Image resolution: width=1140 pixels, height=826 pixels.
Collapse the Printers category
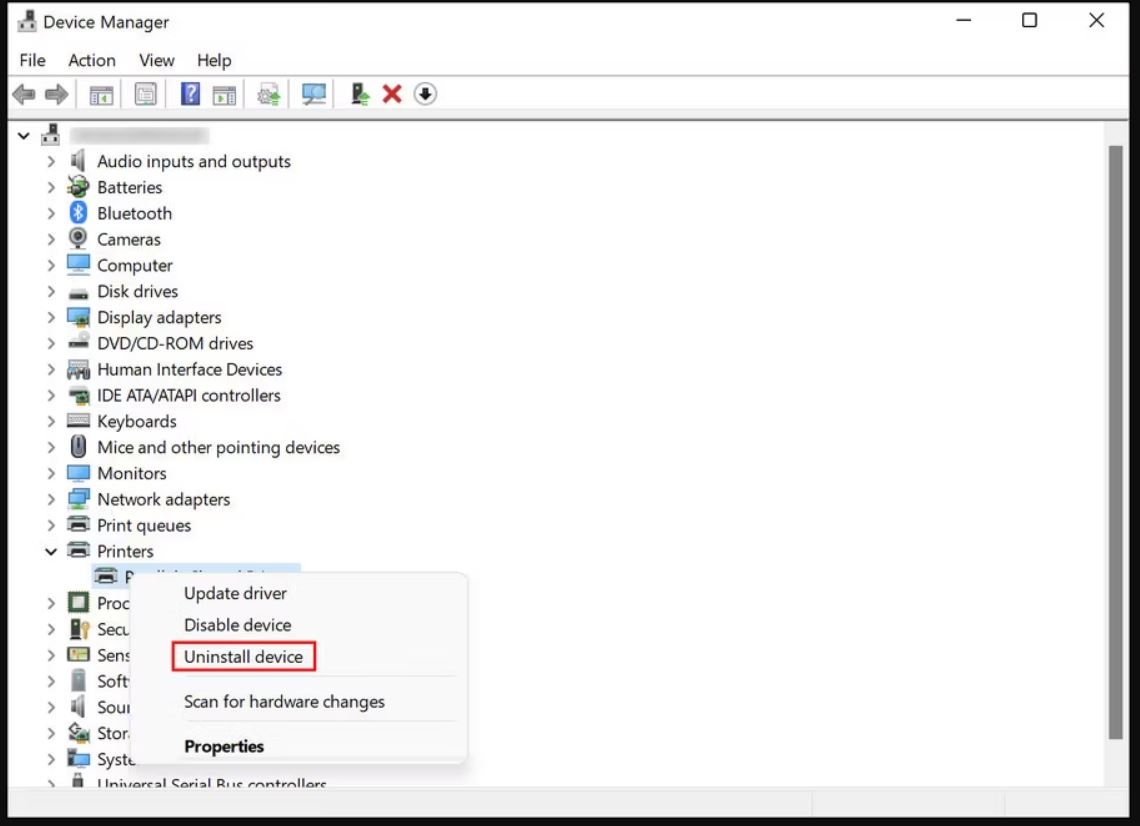51,551
